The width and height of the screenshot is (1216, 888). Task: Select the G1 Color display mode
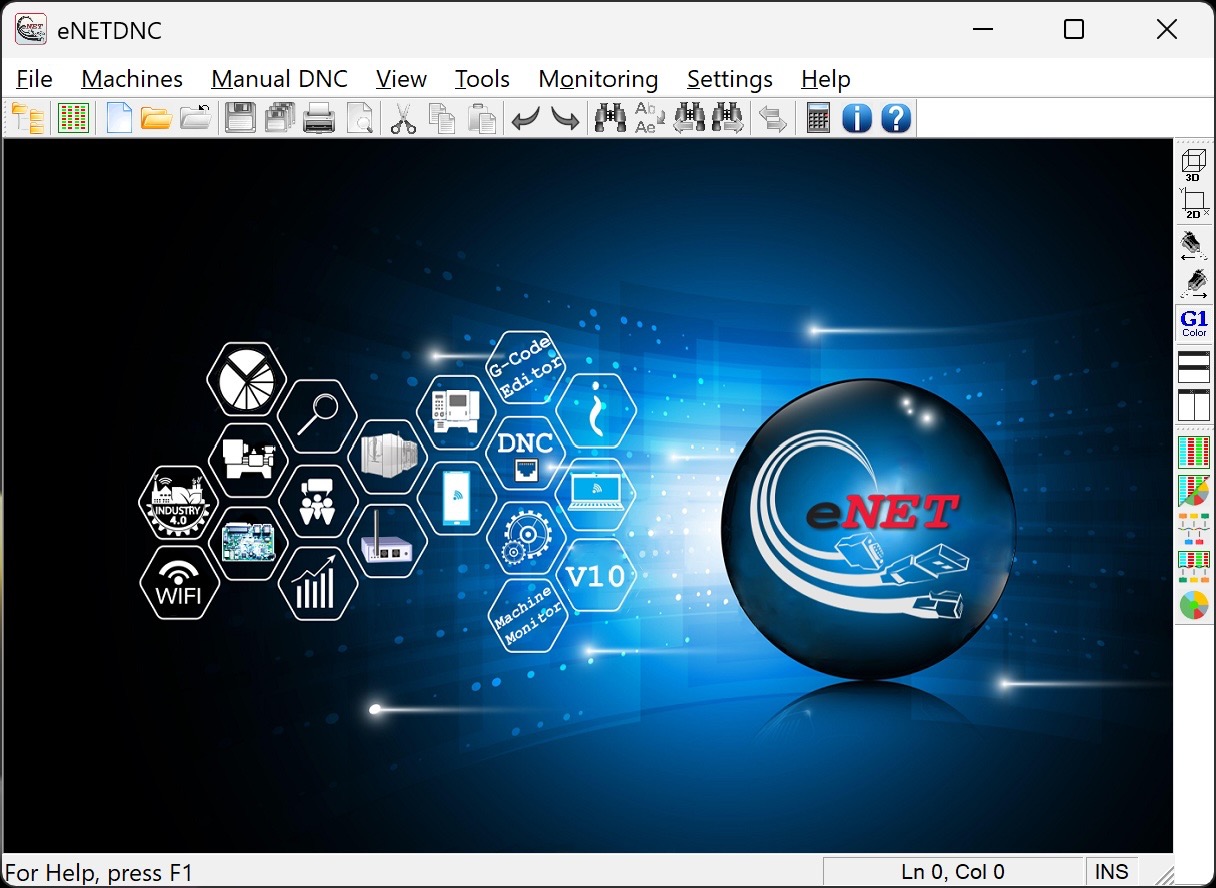(x=1194, y=322)
